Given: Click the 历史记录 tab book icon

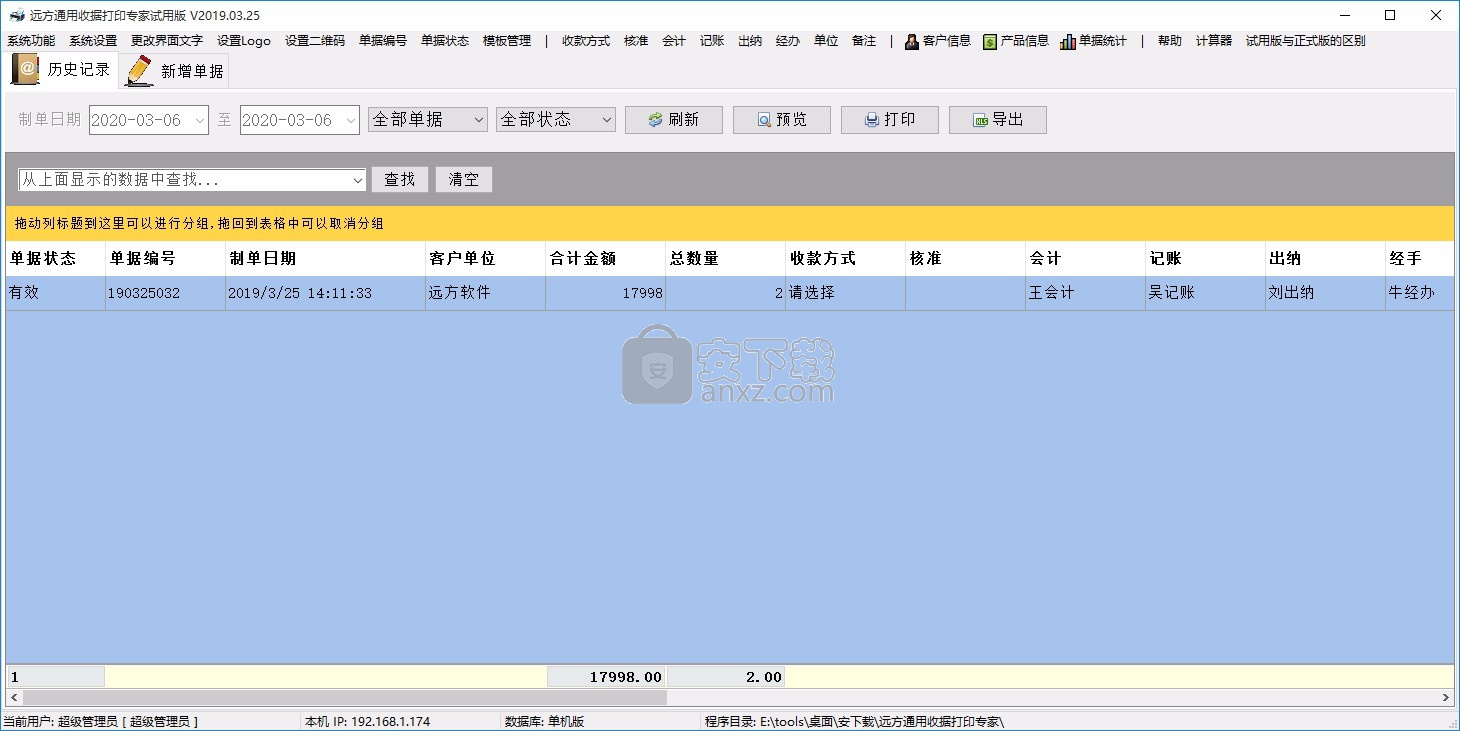Looking at the screenshot, I should coord(26,70).
